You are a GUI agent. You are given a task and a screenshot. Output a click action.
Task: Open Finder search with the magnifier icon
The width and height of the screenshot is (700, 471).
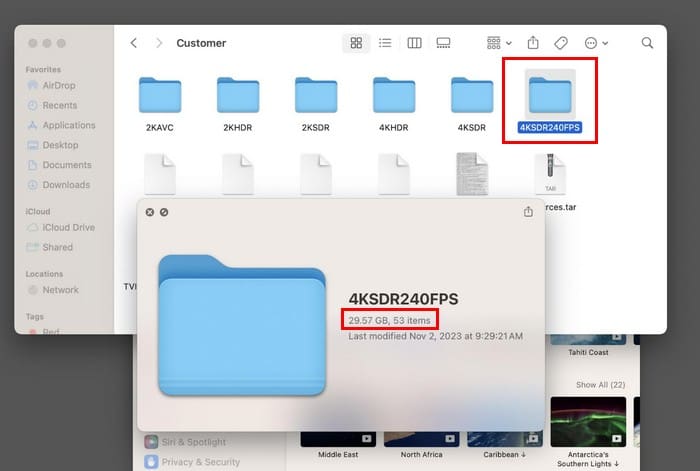(647, 43)
